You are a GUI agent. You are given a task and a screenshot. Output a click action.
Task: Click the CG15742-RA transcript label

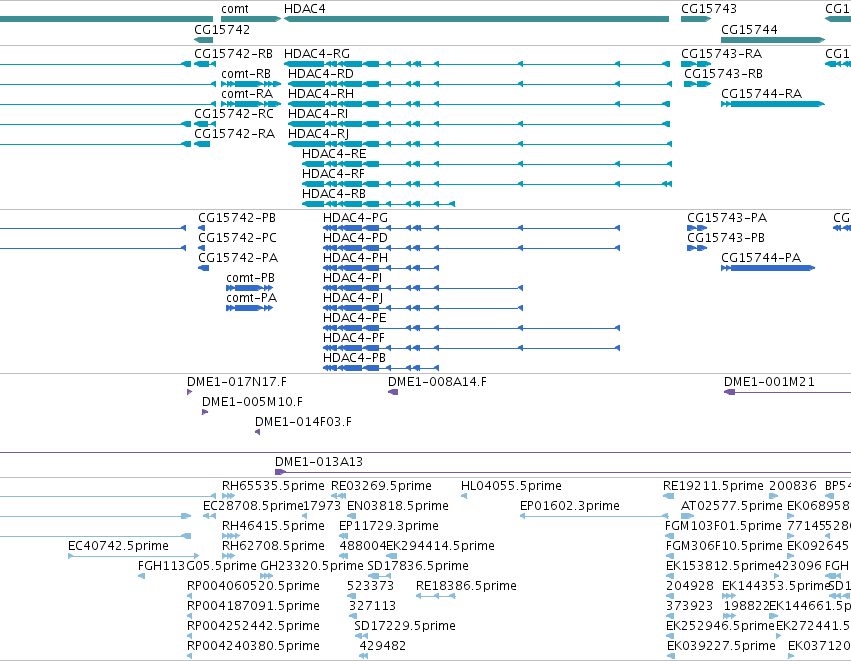click(234, 134)
